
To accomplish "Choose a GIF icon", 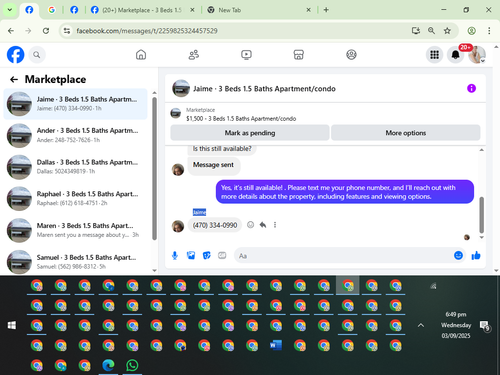I will point(222,256).
